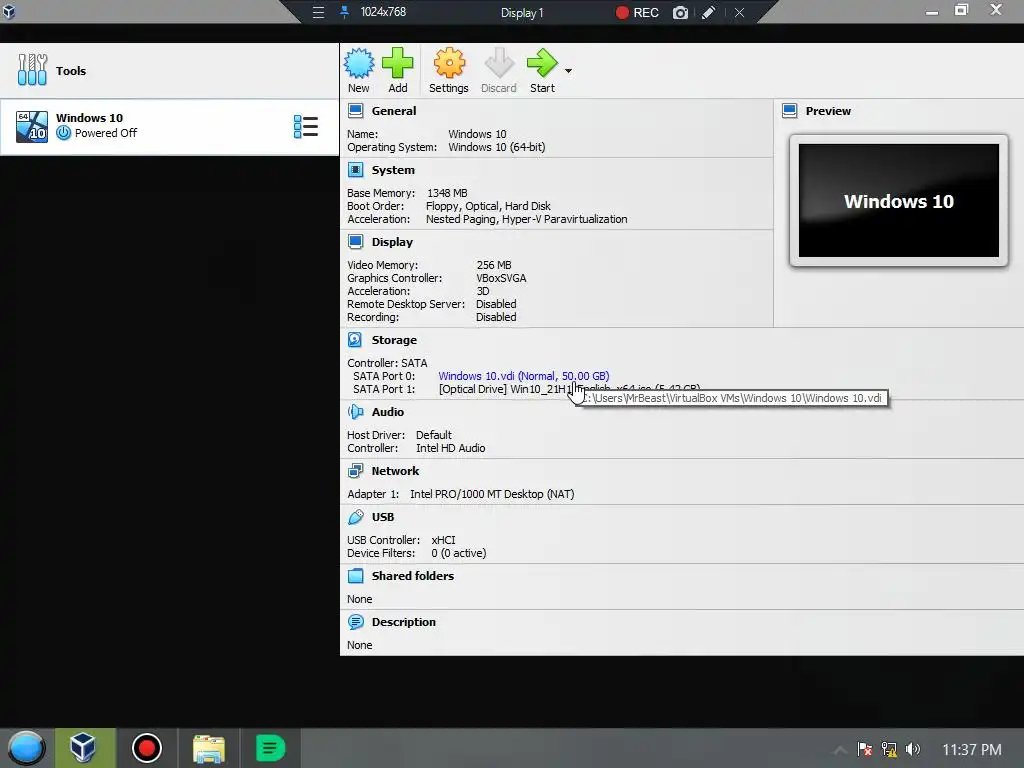The image size is (1024, 768).
Task: Open the Display section heading
Action: click(x=392, y=242)
